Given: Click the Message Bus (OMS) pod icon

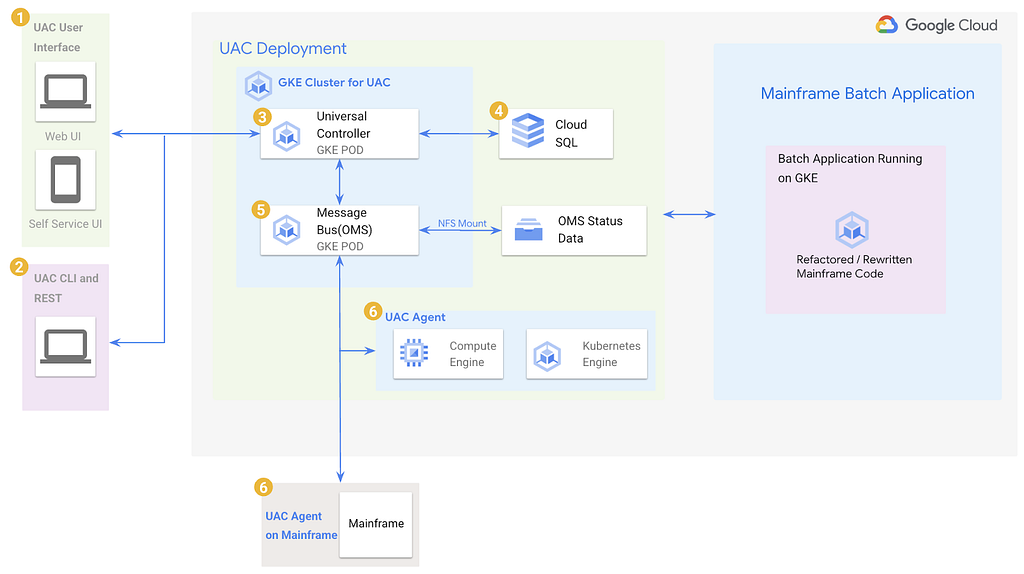Looking at the screenshot, I should (287, 230).
